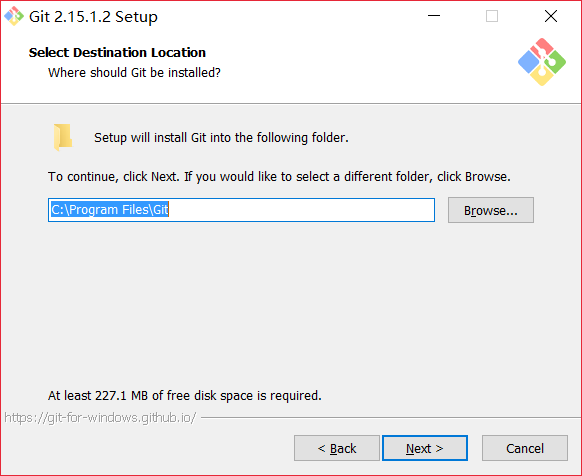
Task: Click the yellow folder icon
Action: click(62, 137)
